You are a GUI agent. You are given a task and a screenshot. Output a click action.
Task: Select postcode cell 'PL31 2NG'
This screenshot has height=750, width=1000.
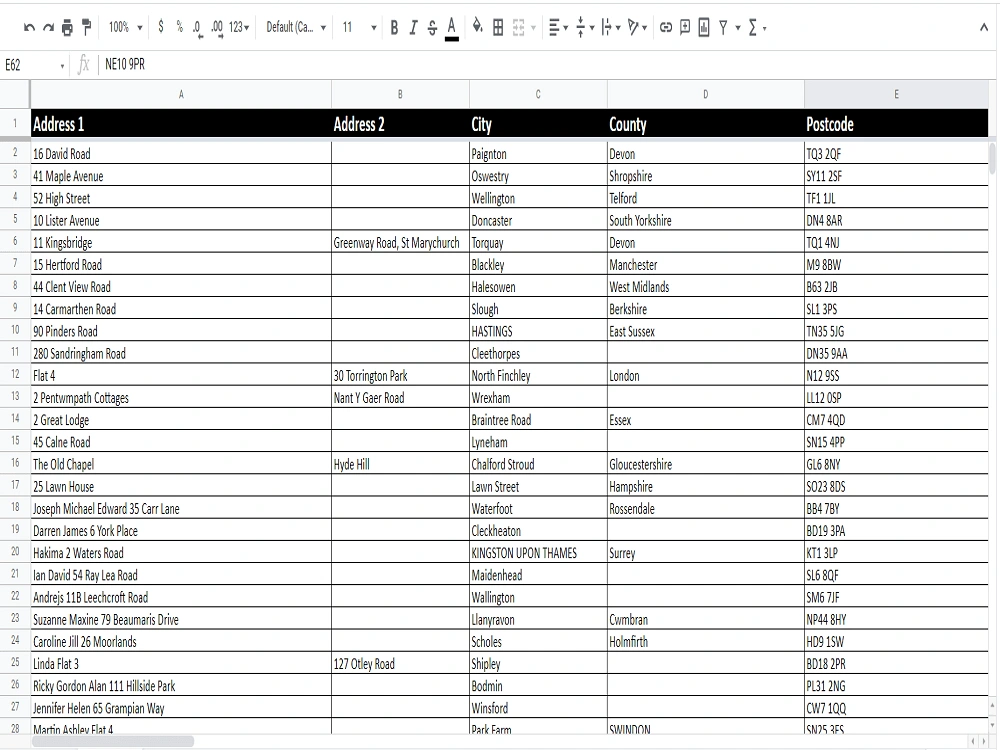[896, 686]
